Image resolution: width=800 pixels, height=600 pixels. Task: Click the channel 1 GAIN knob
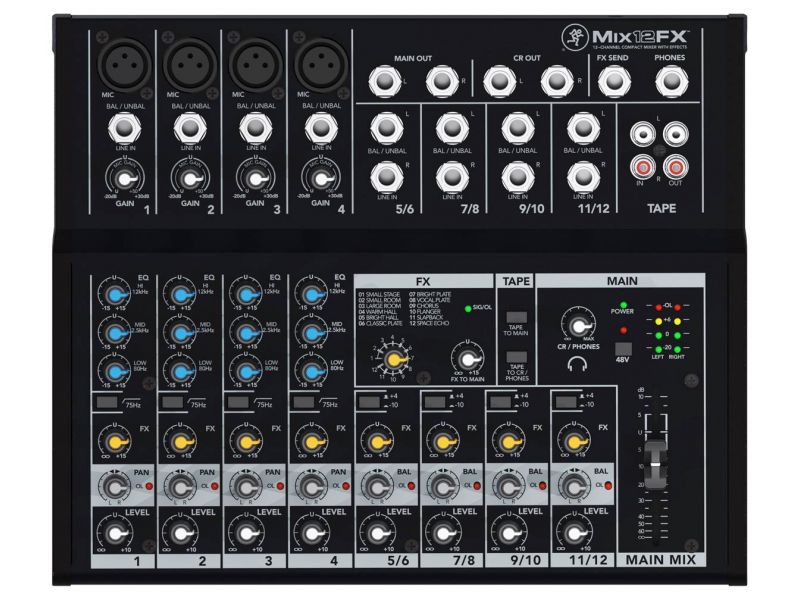(124, 180)
